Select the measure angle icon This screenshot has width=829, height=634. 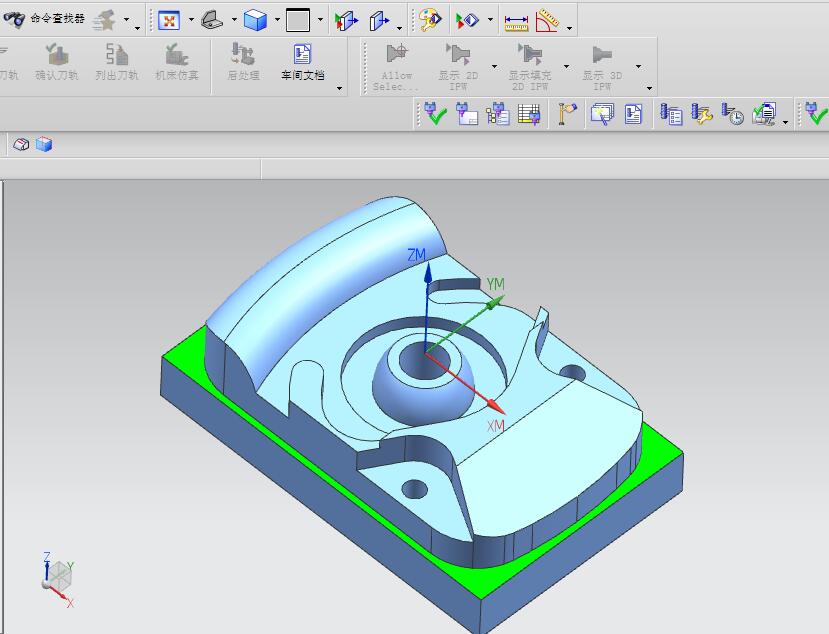tap(547, 21)
